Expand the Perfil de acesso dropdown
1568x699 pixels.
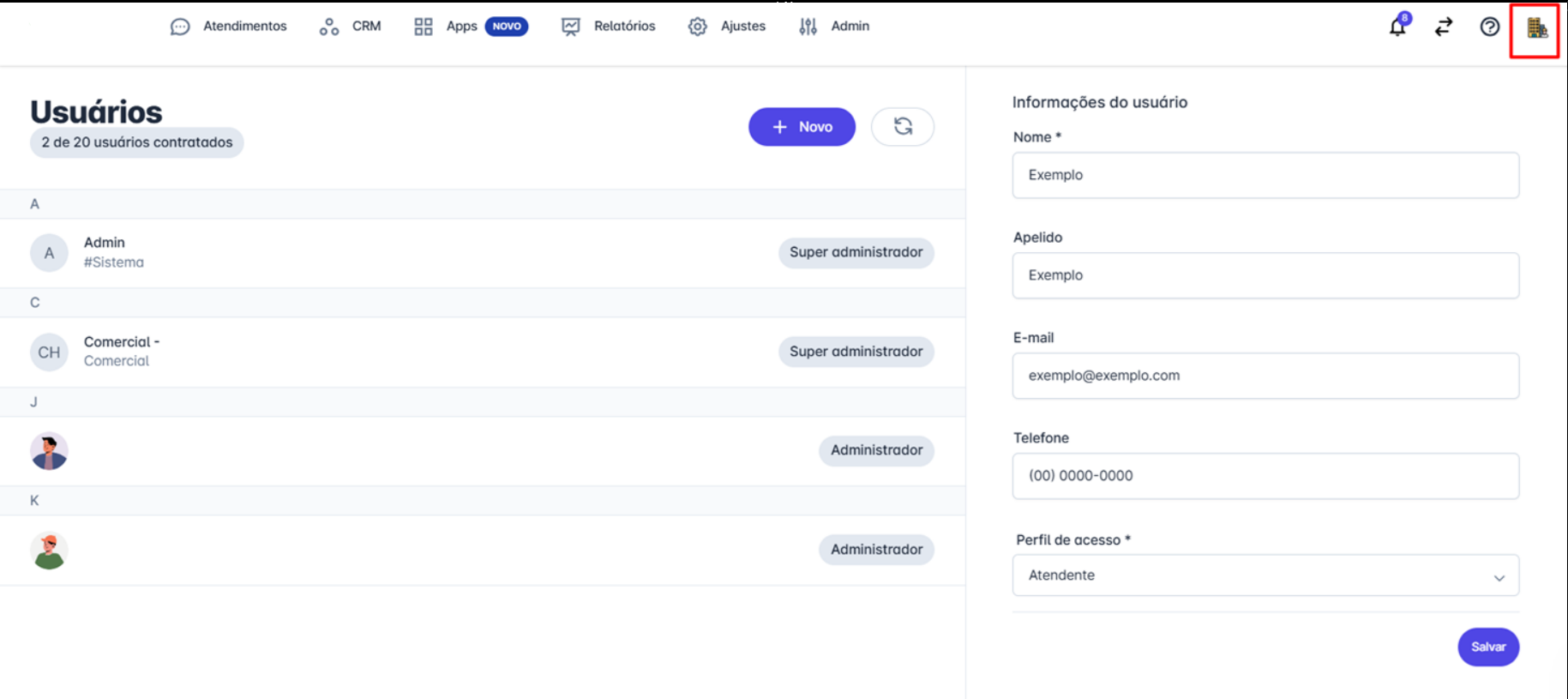[1265, 575]
